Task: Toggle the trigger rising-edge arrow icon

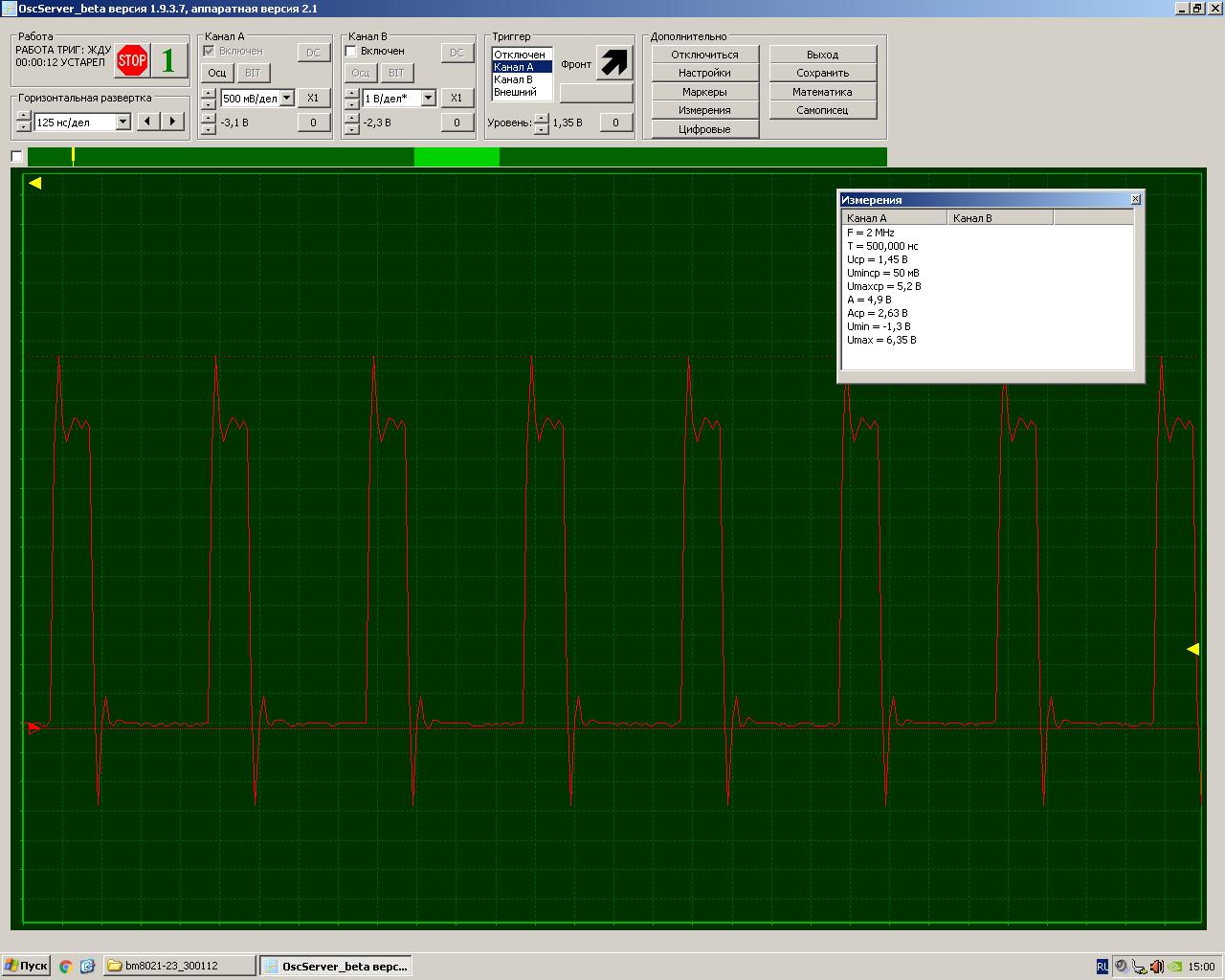Action: pos(613,62)
